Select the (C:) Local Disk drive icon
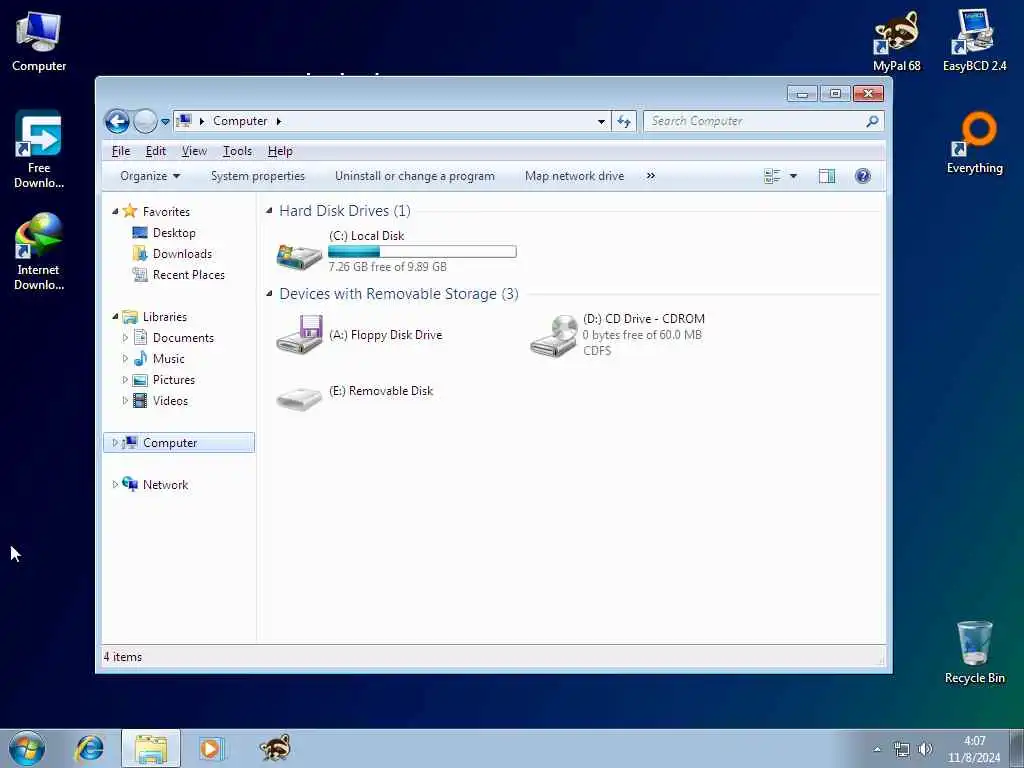Viewport: 1024px width, 768px height. (299, 255)
